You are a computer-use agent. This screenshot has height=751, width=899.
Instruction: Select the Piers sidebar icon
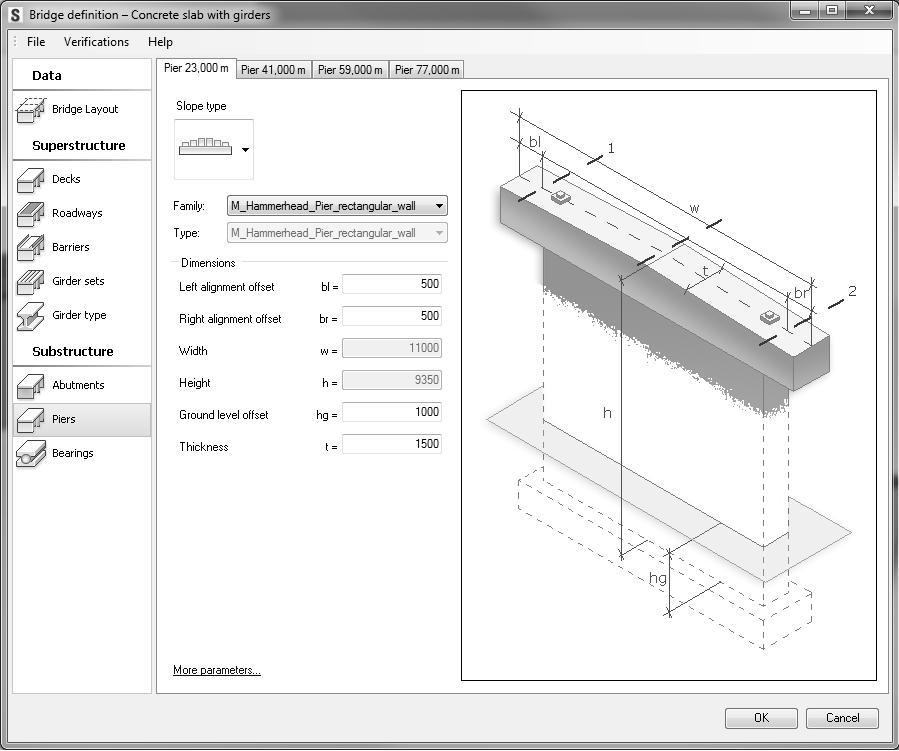point(31,420)
